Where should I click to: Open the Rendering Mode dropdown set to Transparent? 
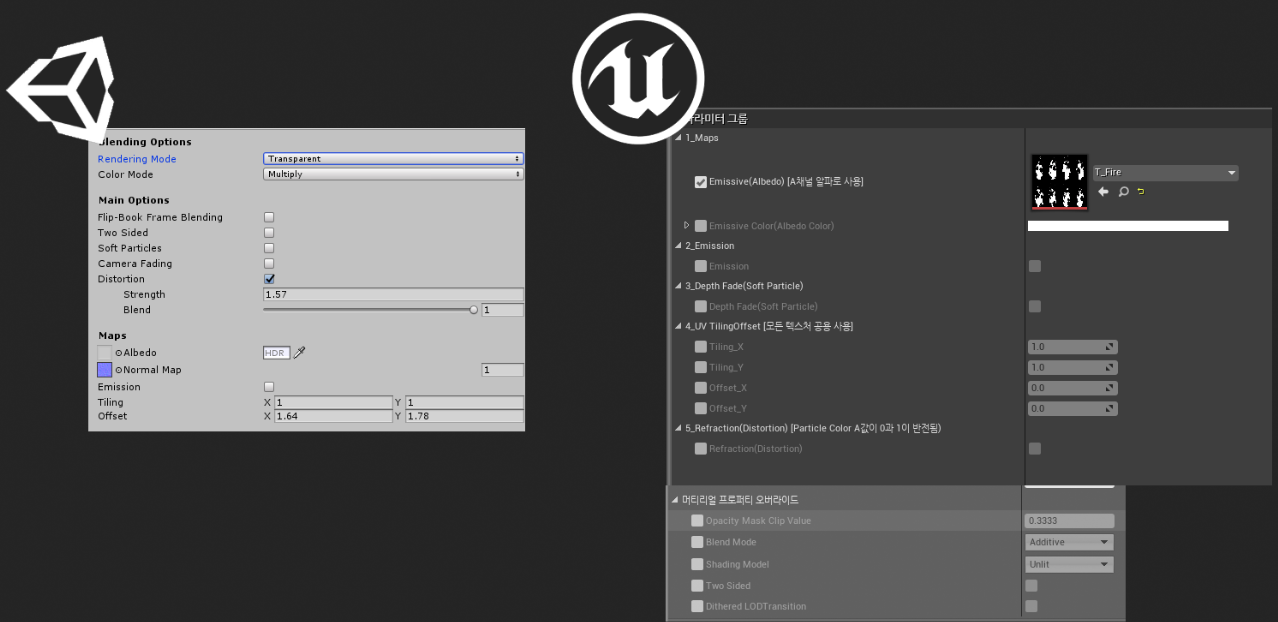point(393,159)
